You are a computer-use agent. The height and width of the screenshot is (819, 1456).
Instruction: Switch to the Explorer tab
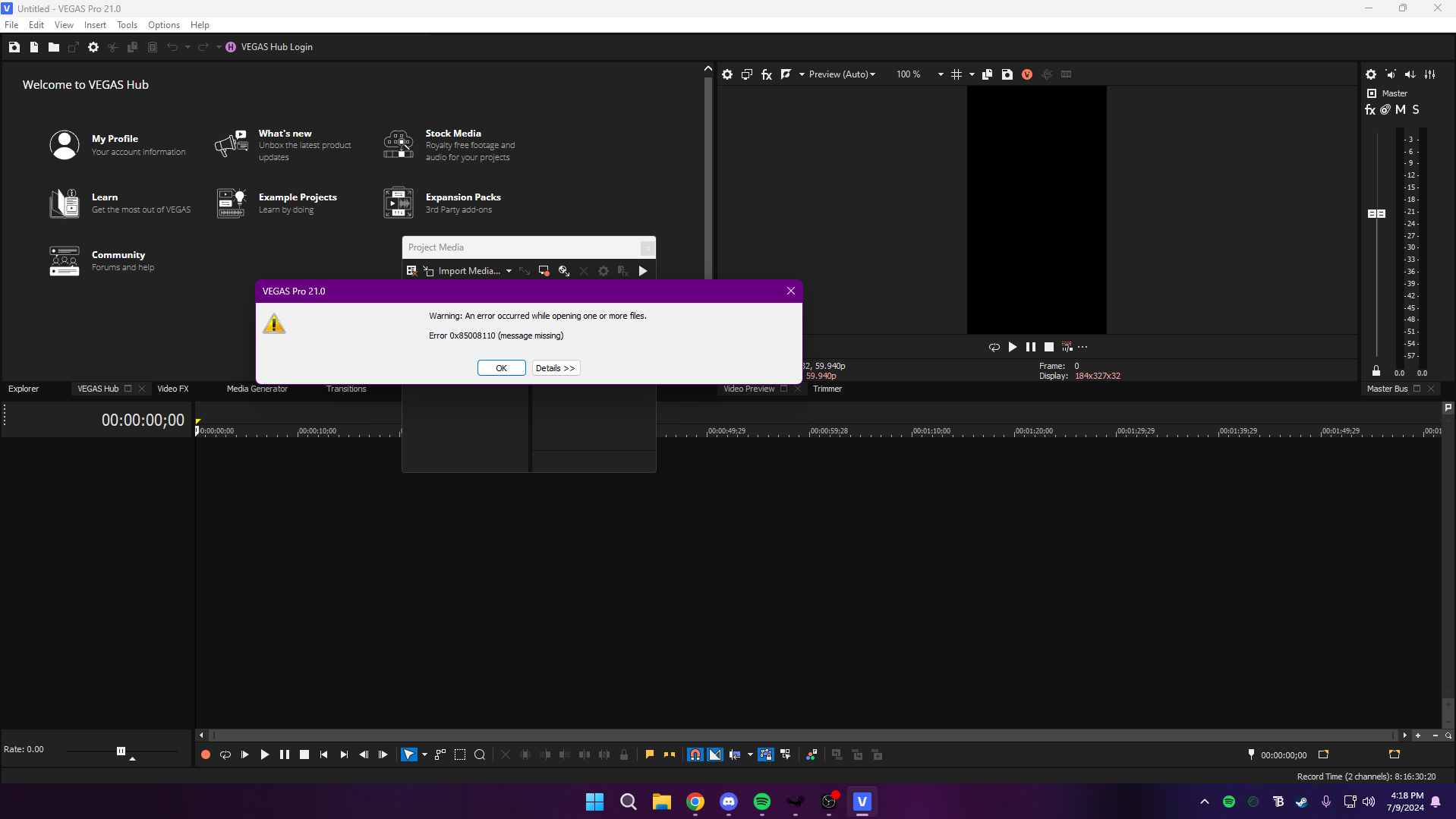pos(24,389)
